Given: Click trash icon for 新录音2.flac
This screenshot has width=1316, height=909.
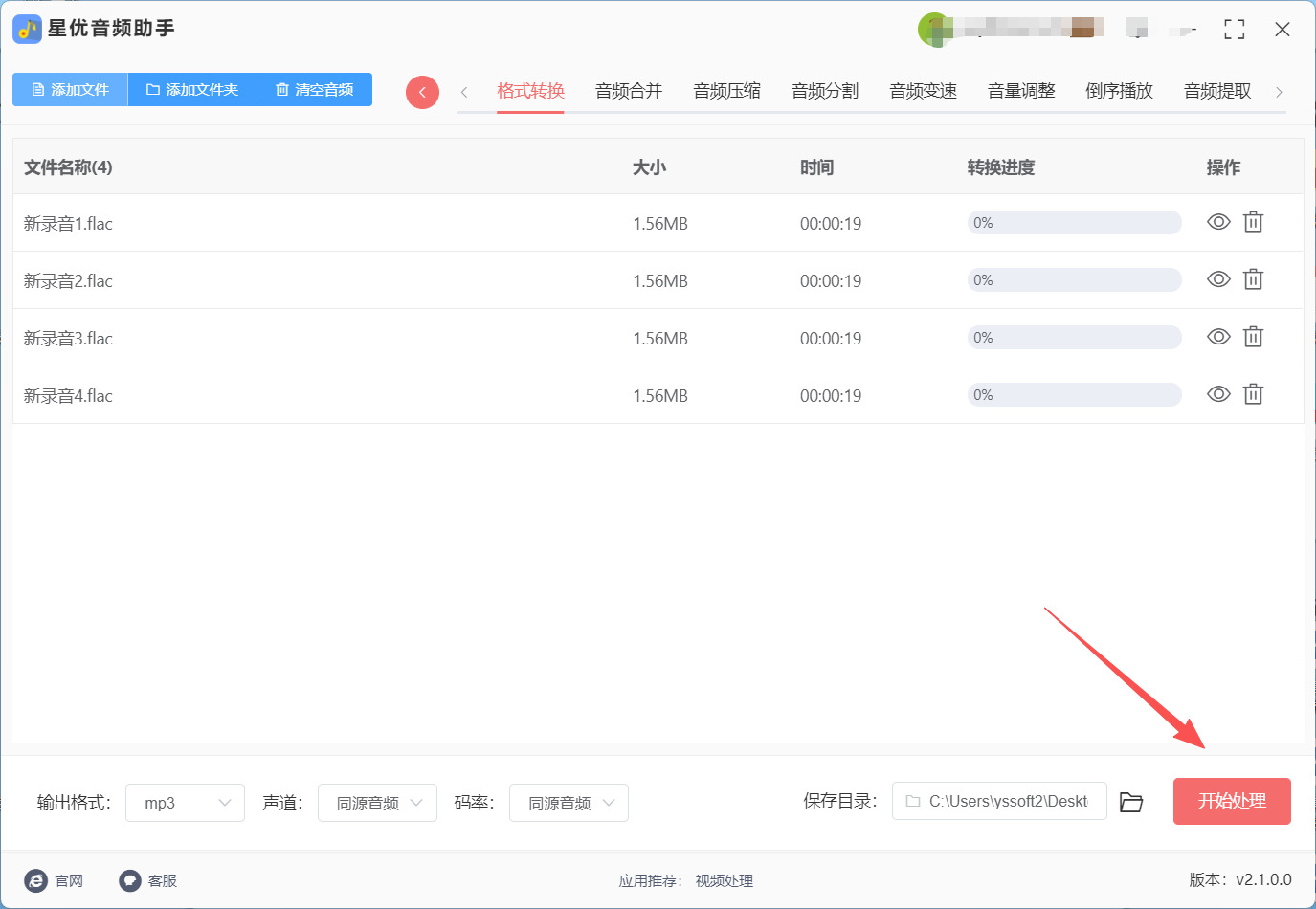Looking at the screenshot, I should 1253,279.
